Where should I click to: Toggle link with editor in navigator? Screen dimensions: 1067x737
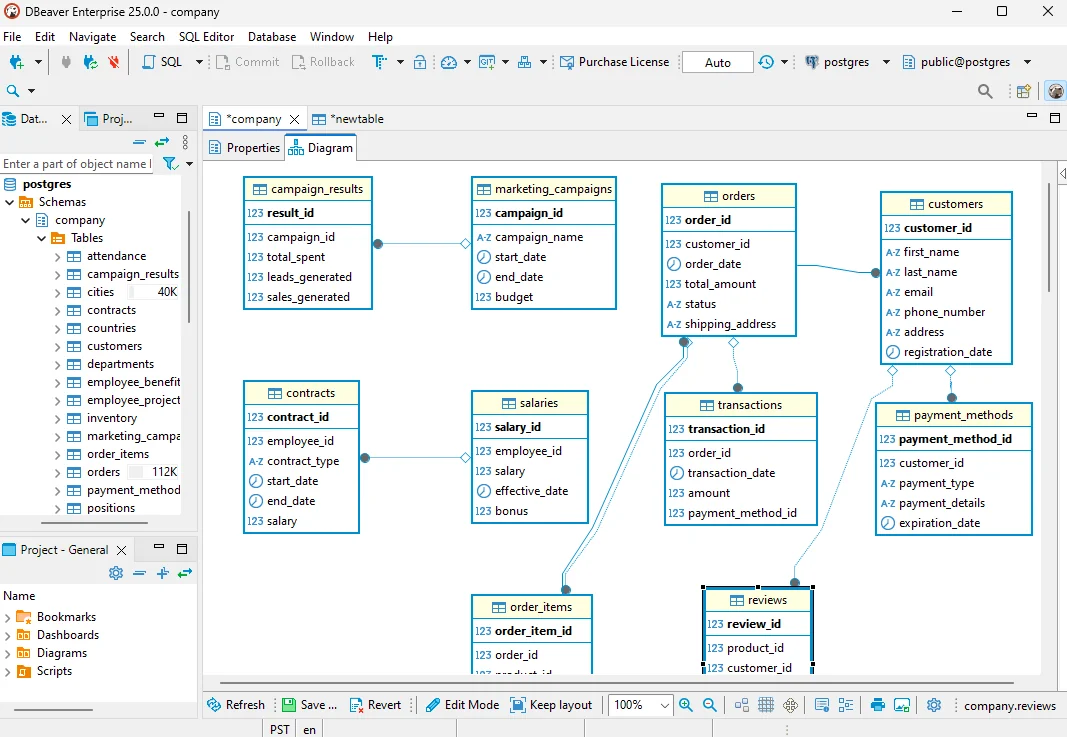161,142
